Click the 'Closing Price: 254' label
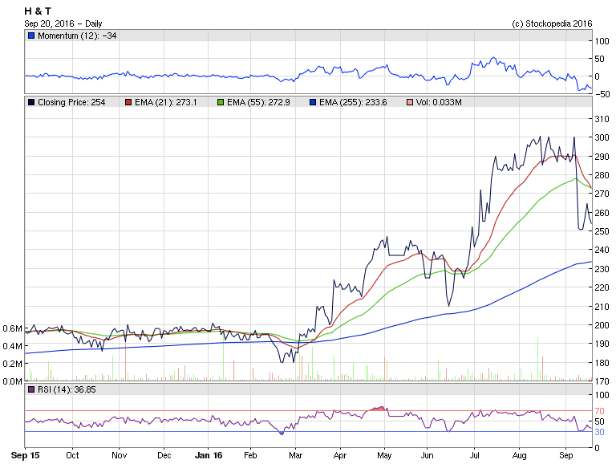This screenshot has height=469, width=616. tap(72, 103)
